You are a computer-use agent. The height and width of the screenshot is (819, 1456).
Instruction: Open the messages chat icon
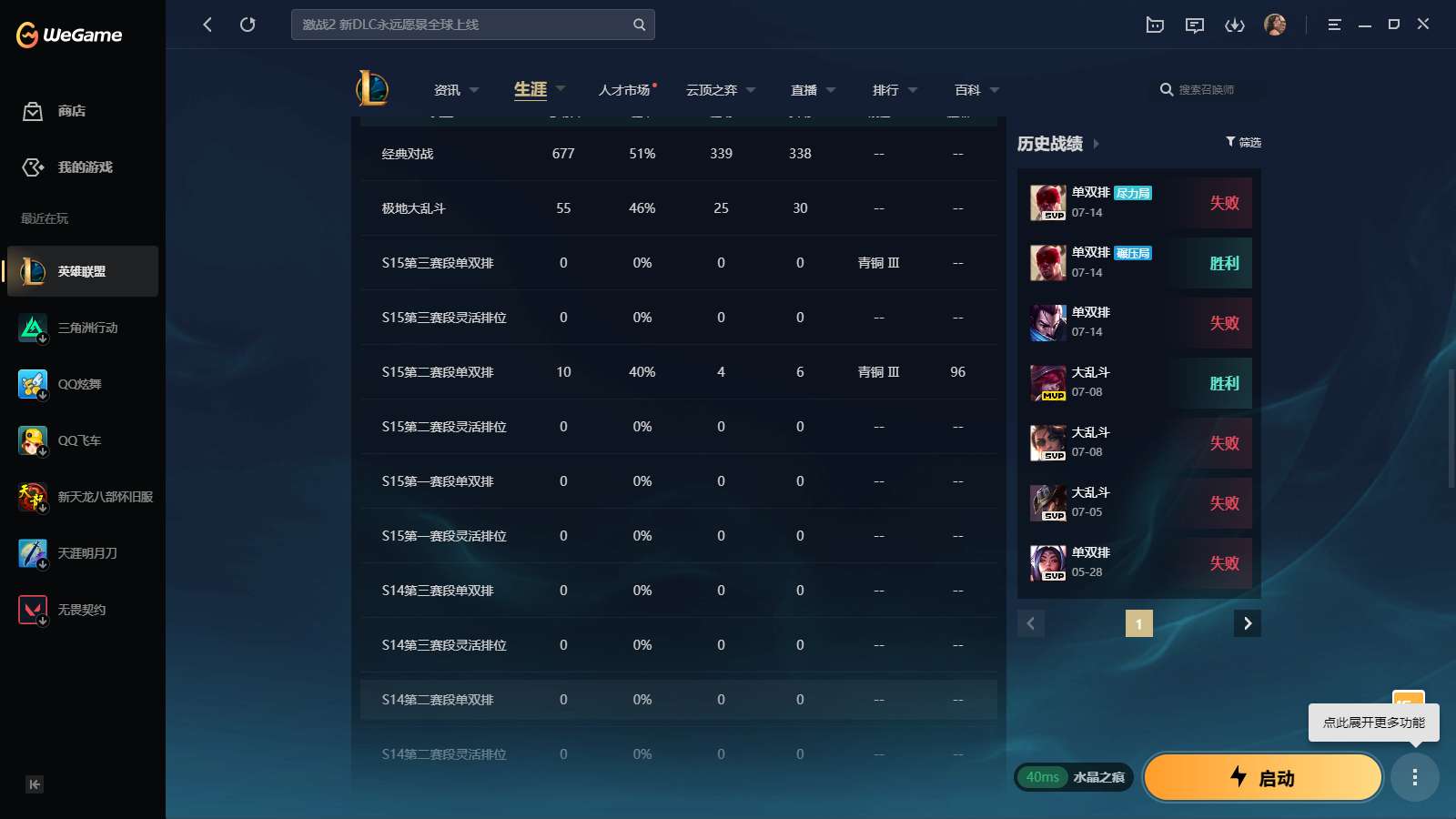click(x=1195, y=25)
